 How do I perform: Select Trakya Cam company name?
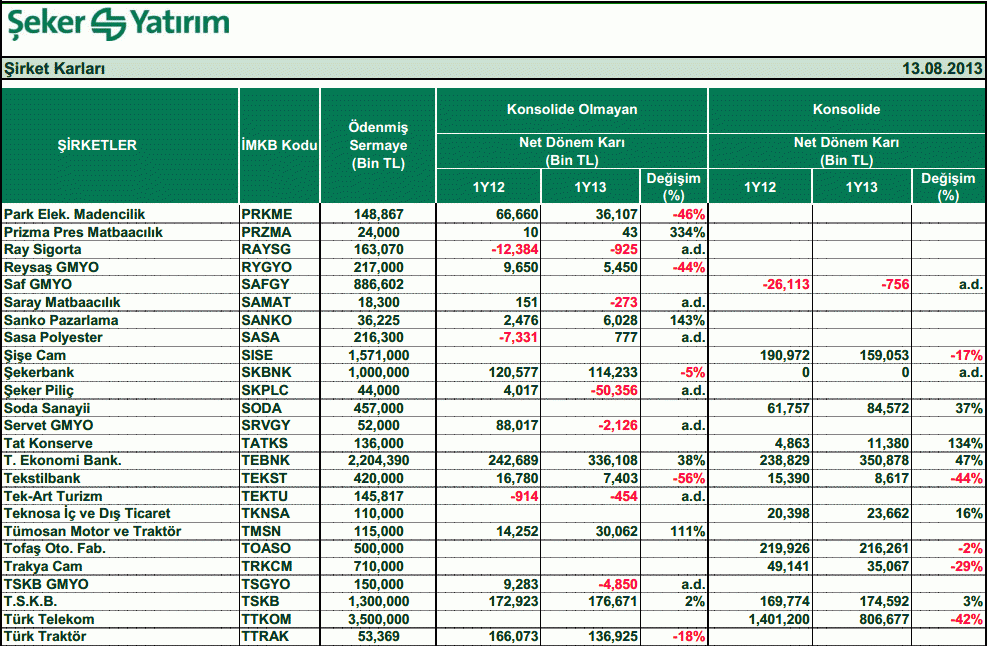pos(43,566)
